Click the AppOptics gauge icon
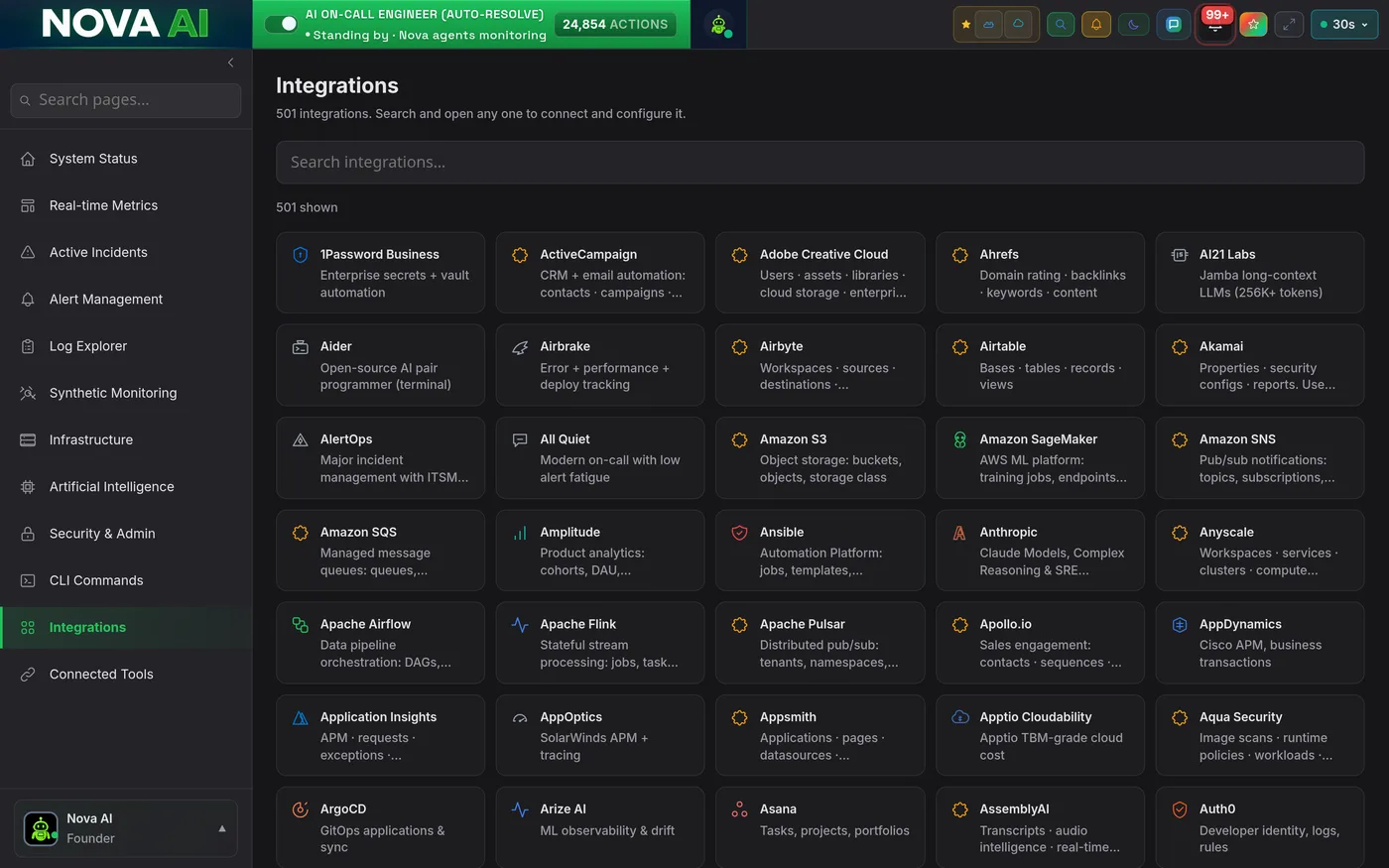Image resolution: width=1389 pixels, height=868 pixels. click(x=520, y=717)
